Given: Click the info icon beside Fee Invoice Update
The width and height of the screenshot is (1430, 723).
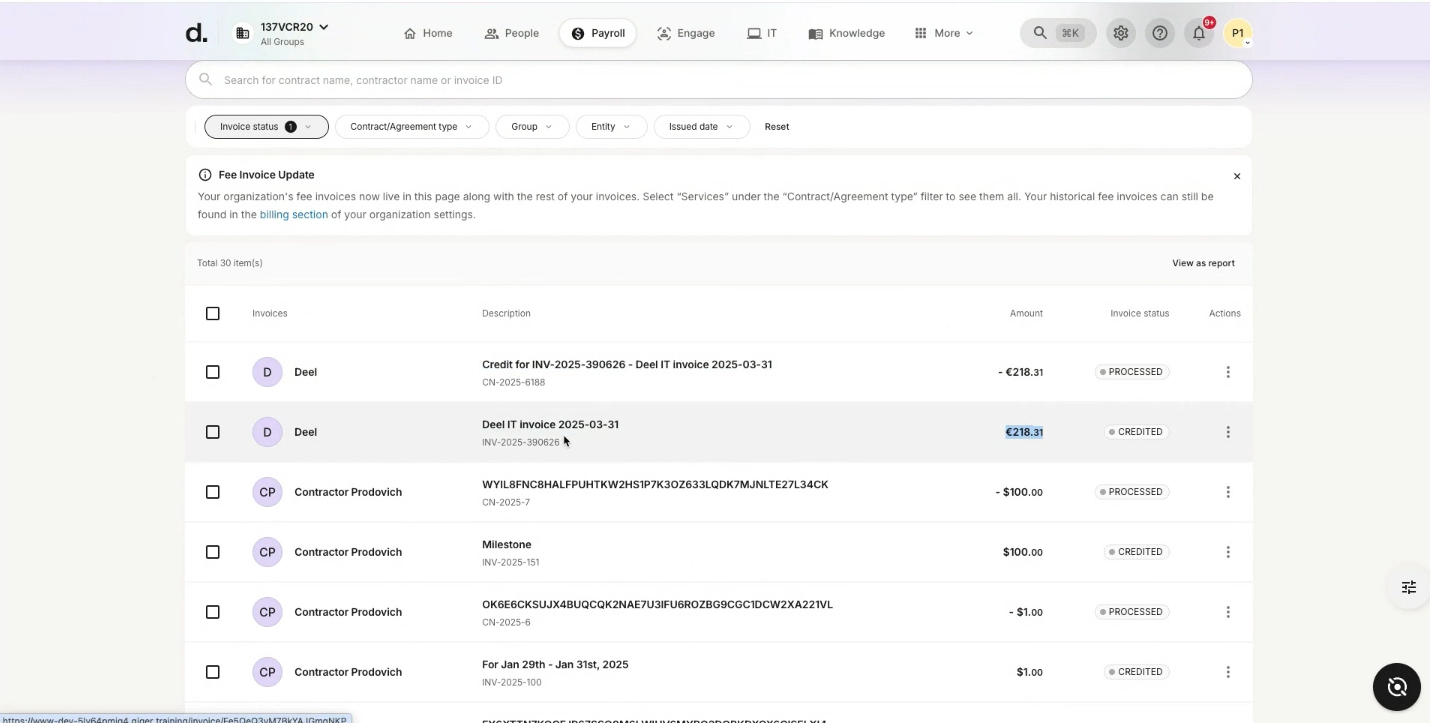Looking at the screenshot, I should 205,175.
